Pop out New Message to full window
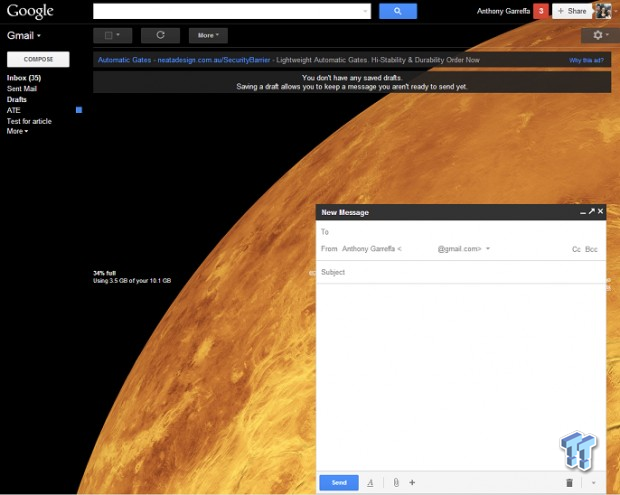This screenshot has width=620, height=495. coord(592,212)
